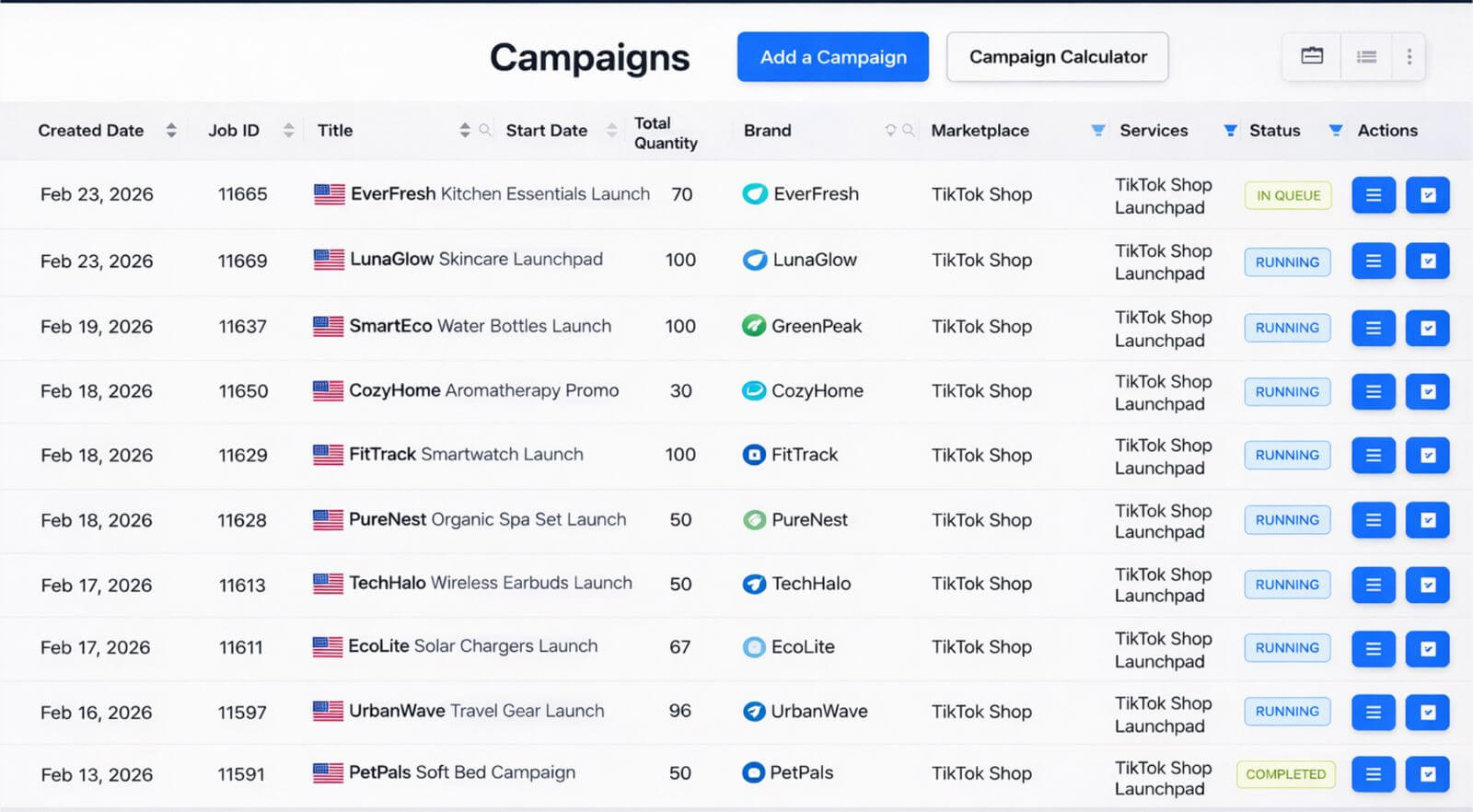Image resolution: width=1473 pixels, height=812 pixels.
Task: Sort the Job ID column
Action: pos(288,130)
